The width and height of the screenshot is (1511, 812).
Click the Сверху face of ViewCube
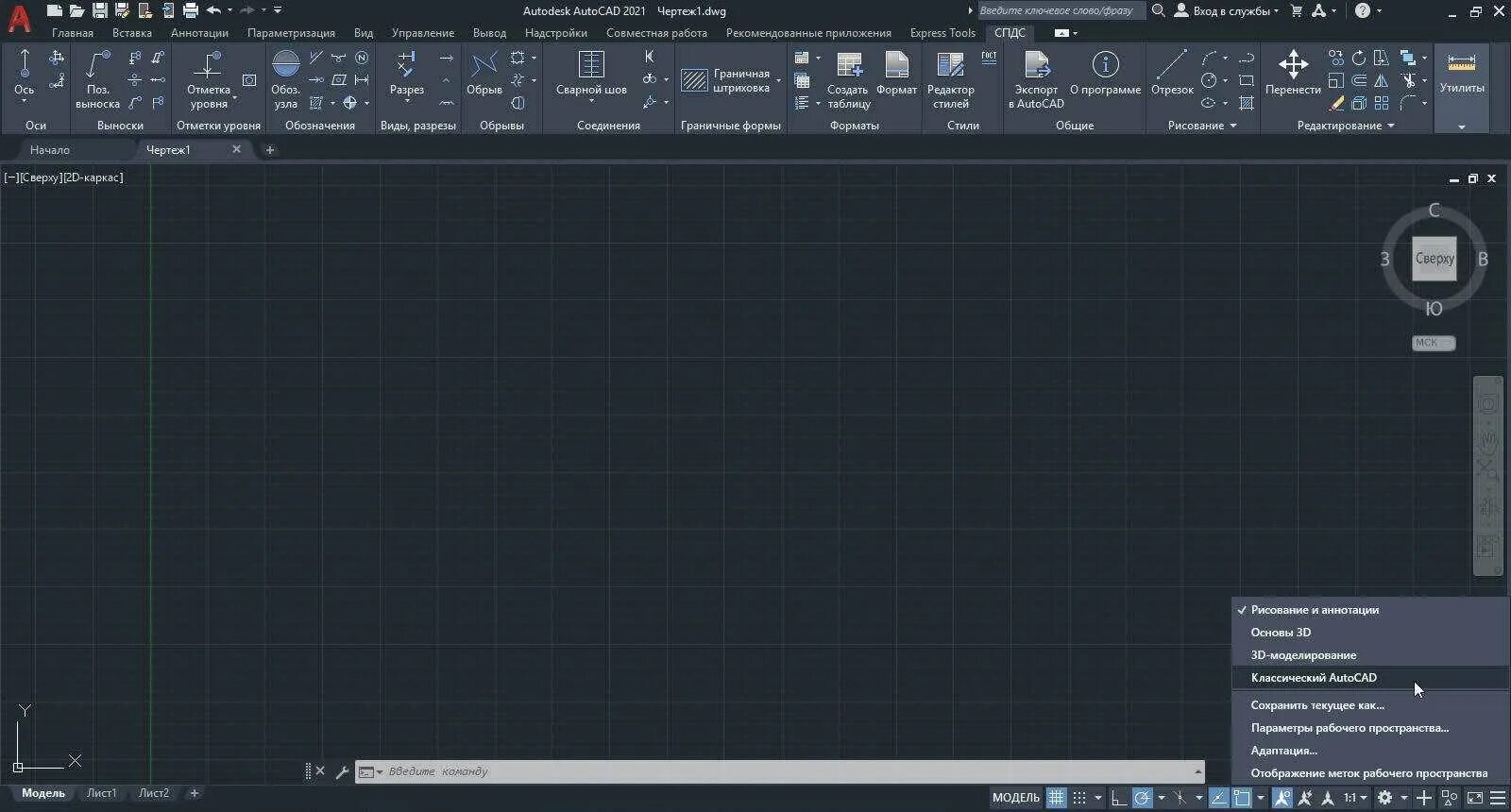pyautogui.click(x=1434, y=259)
